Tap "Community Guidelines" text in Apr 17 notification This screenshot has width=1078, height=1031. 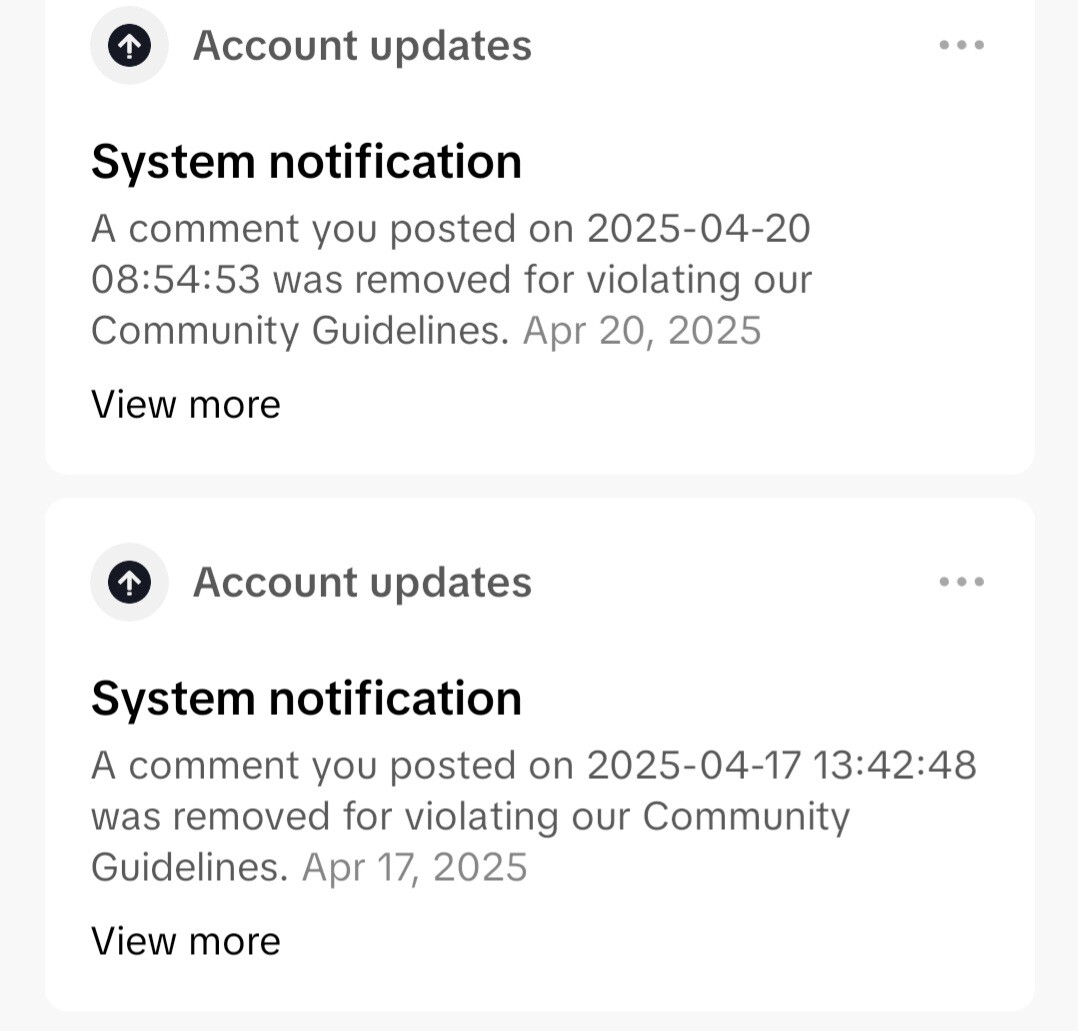tap(745, 816)
